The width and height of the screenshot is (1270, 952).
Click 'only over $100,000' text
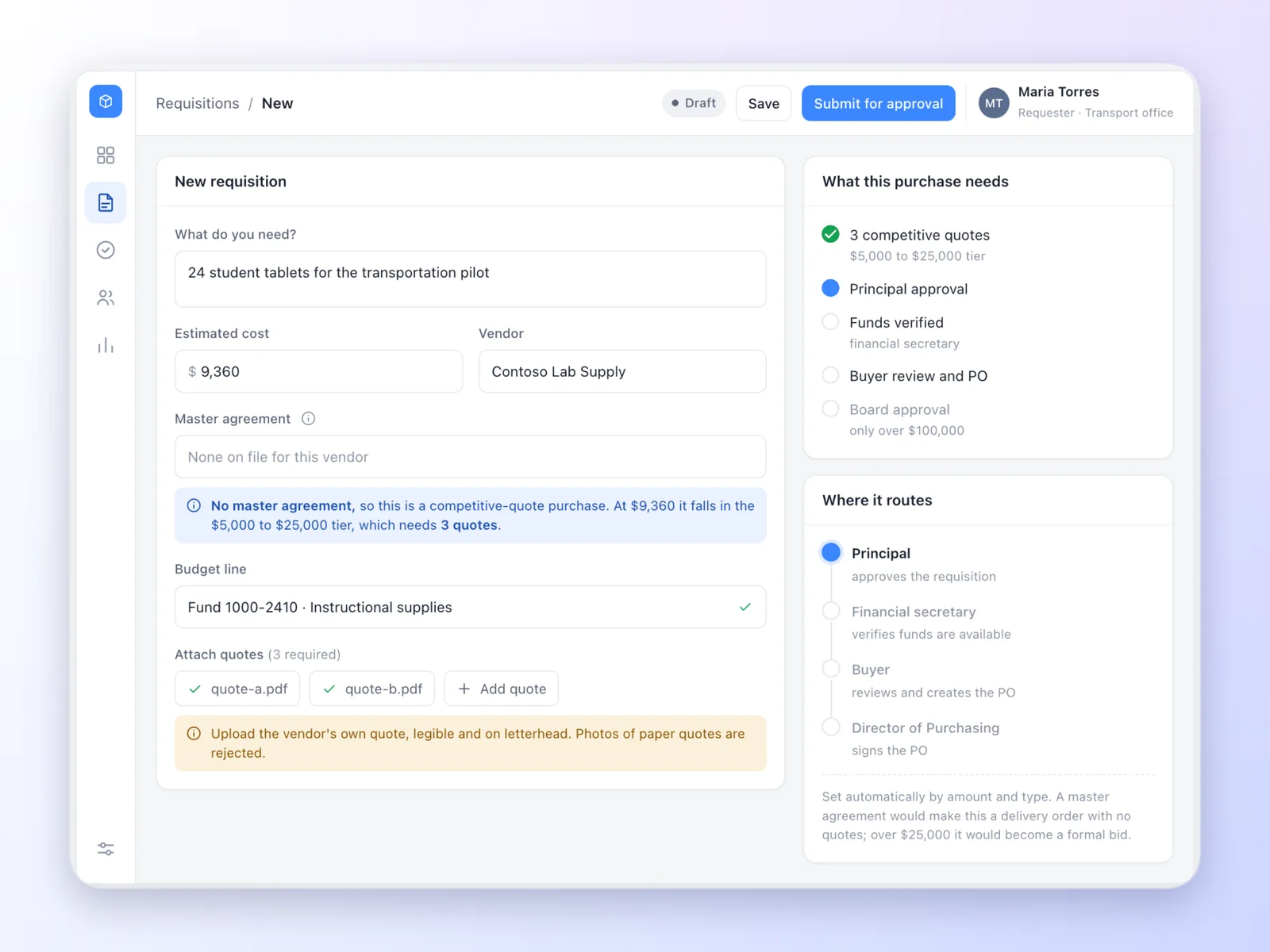tap(906, 431)
